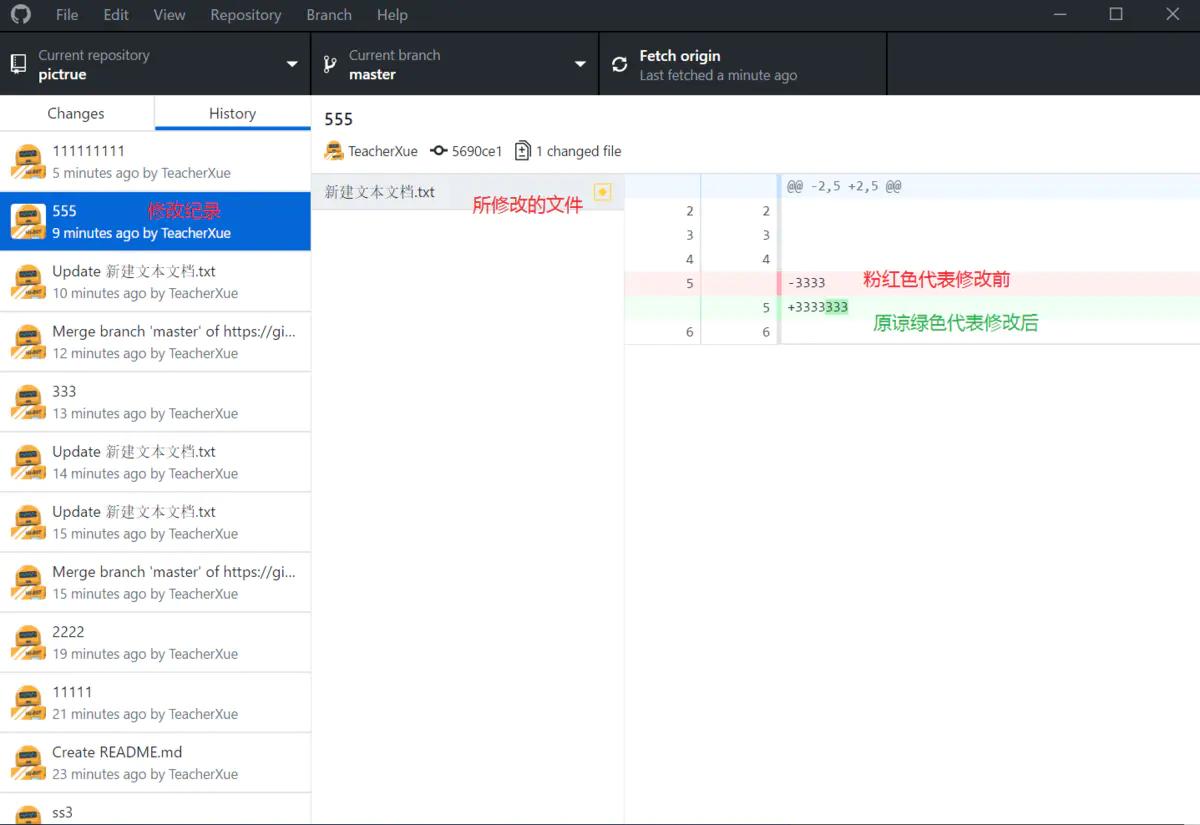Select the Update commit from 10 minutes ago
This screenshot has width=1200, height=825.
pos(155,281)
